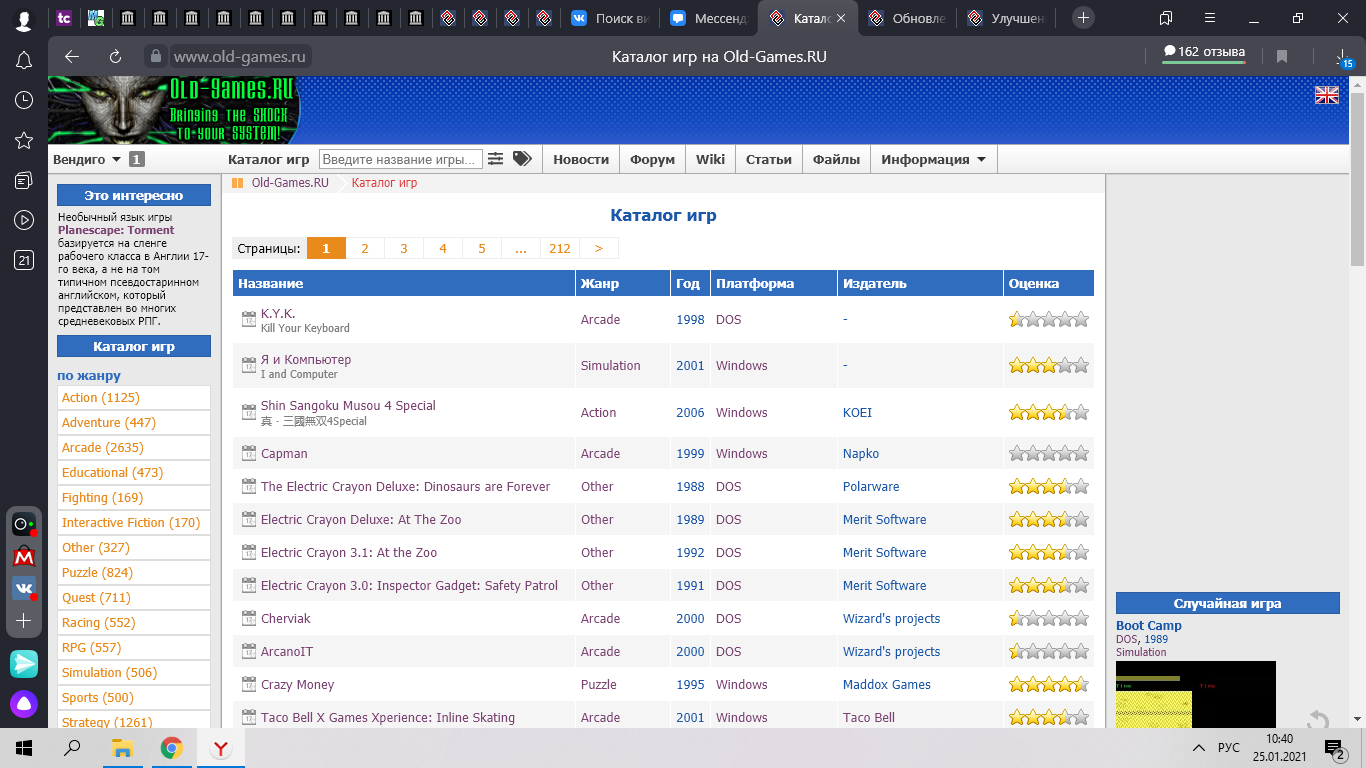This screenshot has height=768, width=1366.
Task: Expand the Информация dropdown menu
Action: click(933, 159)
